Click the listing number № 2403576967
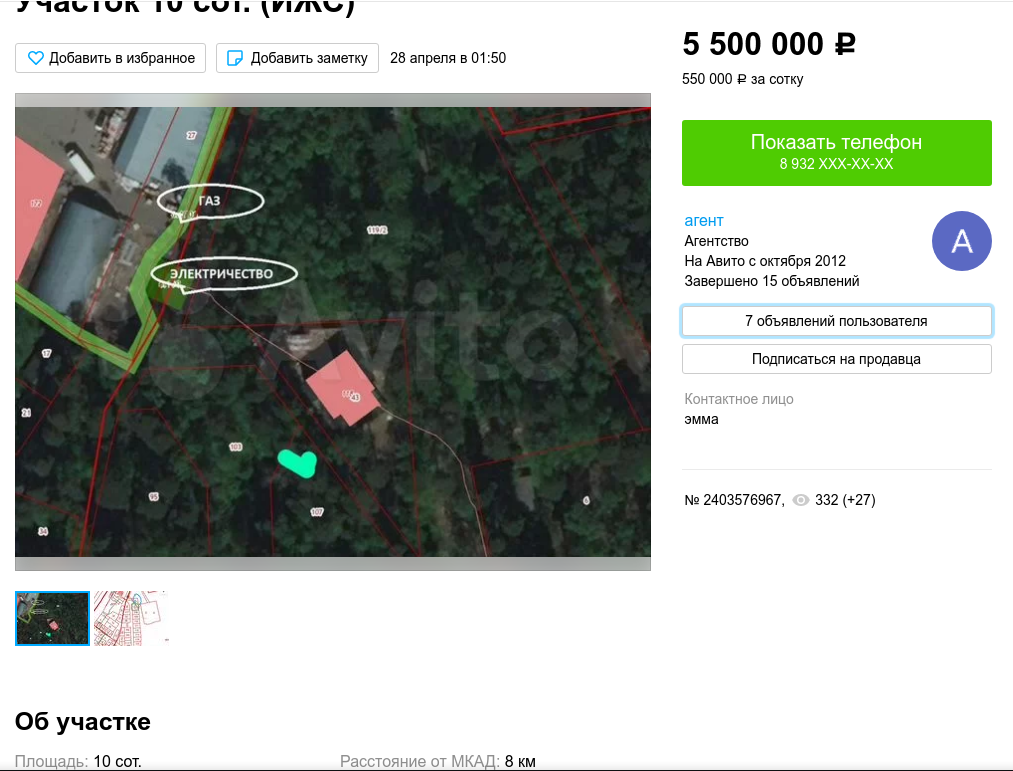Viewport: 1013px width, 771px height. point(733,500)
